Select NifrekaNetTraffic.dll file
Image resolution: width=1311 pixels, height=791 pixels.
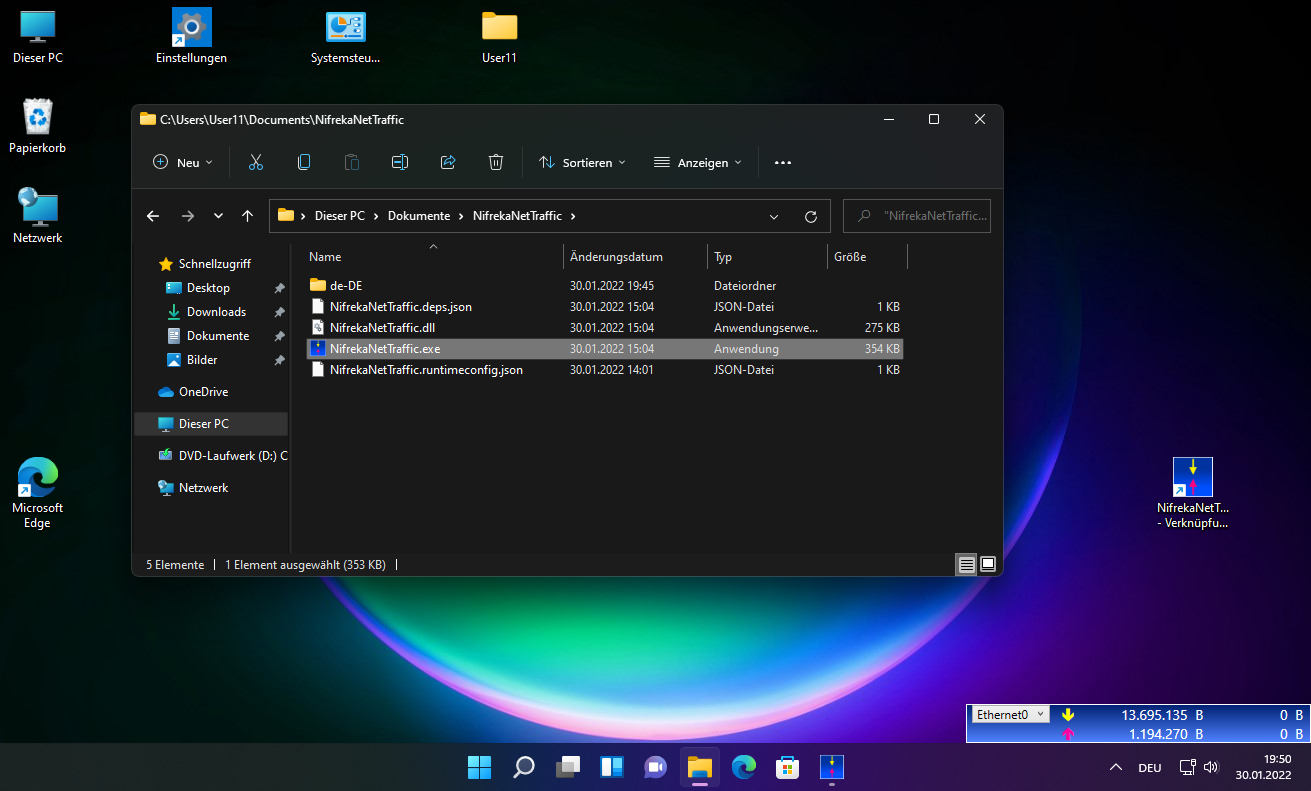tap(605, 328)
